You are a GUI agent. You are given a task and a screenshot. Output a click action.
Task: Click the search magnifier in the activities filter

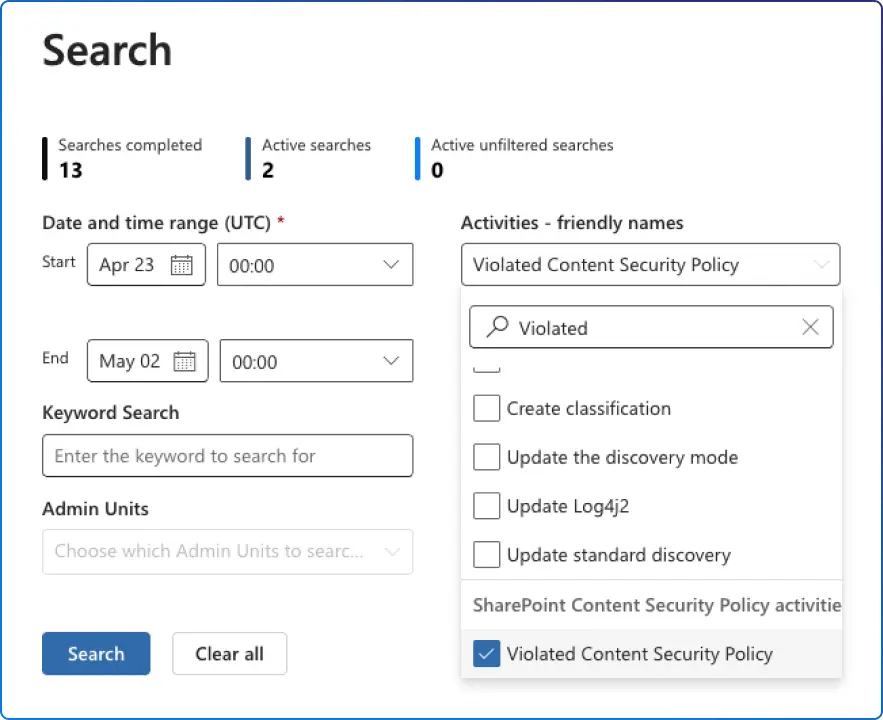(497, 327)
